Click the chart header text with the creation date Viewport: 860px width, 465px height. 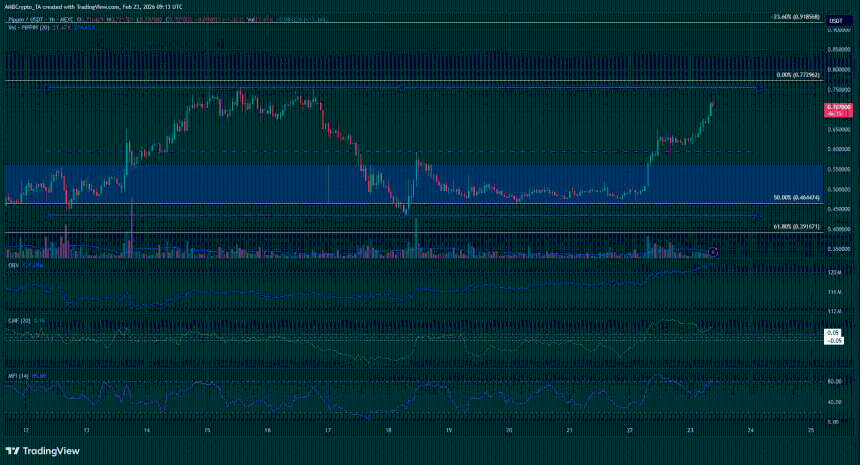tap(94, 7)
